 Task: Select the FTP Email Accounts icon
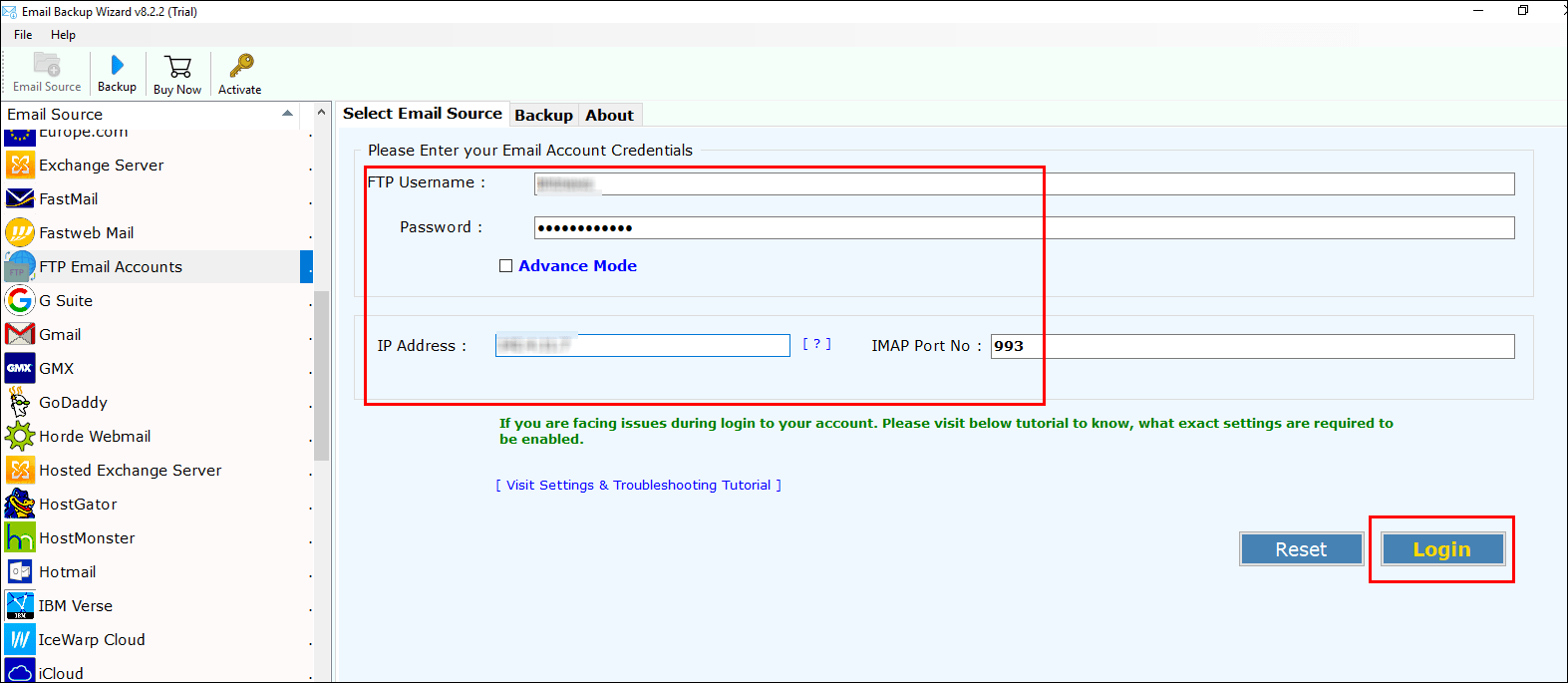click(20, 266)
